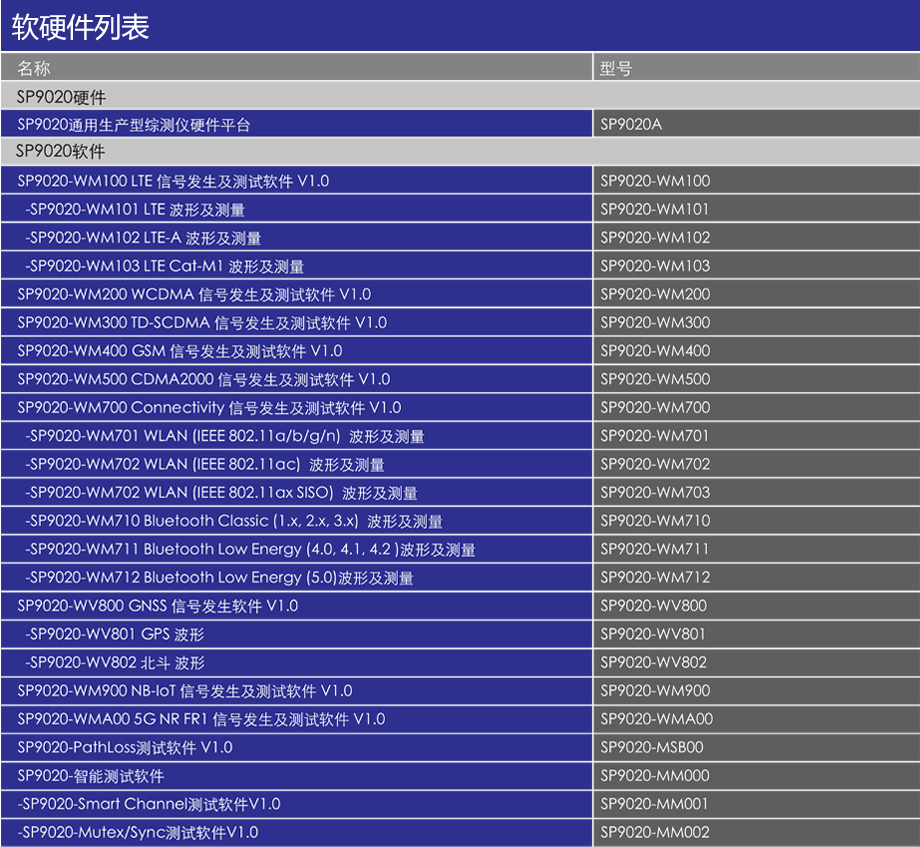Click SP9020-WM100 LTE 信号发生及测试软件 V1.0 name
Image resolution: width=920 pixels, height=847 pixels.
click(x=173, y=181)
